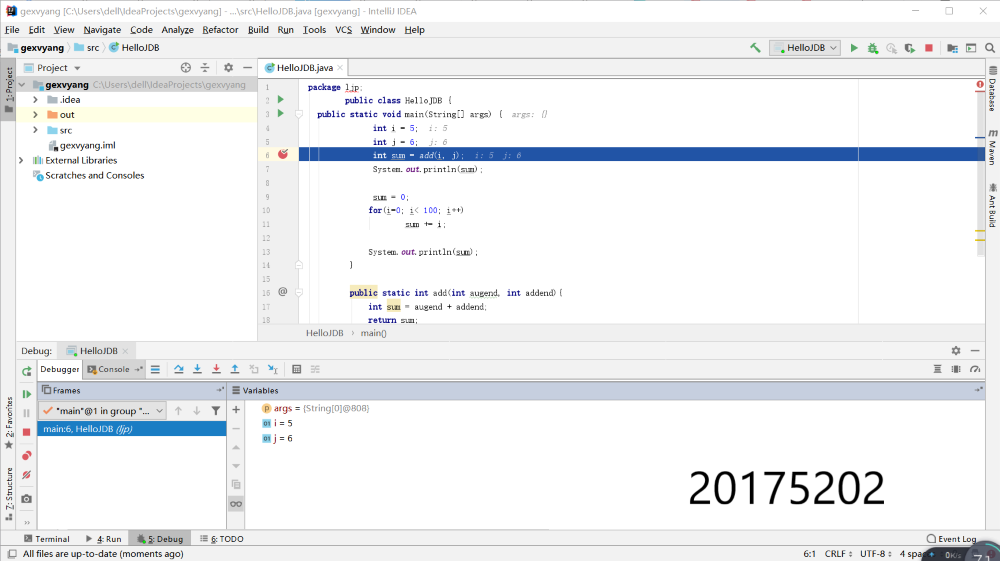The width and height of the screenshot is (1000, 561).
Task: Open the Search Everywhere magnifier
Action: (990, 48)
